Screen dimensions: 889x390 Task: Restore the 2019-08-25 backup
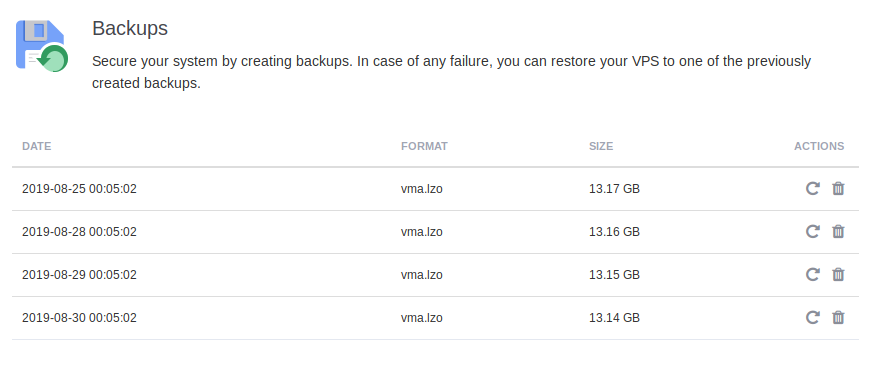click(x=812, y=188)
